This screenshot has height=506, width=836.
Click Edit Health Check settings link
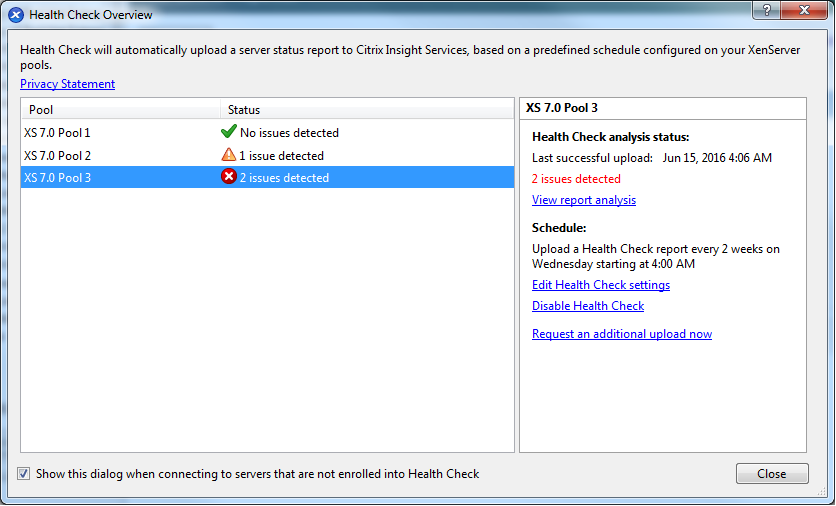(601, 285)
